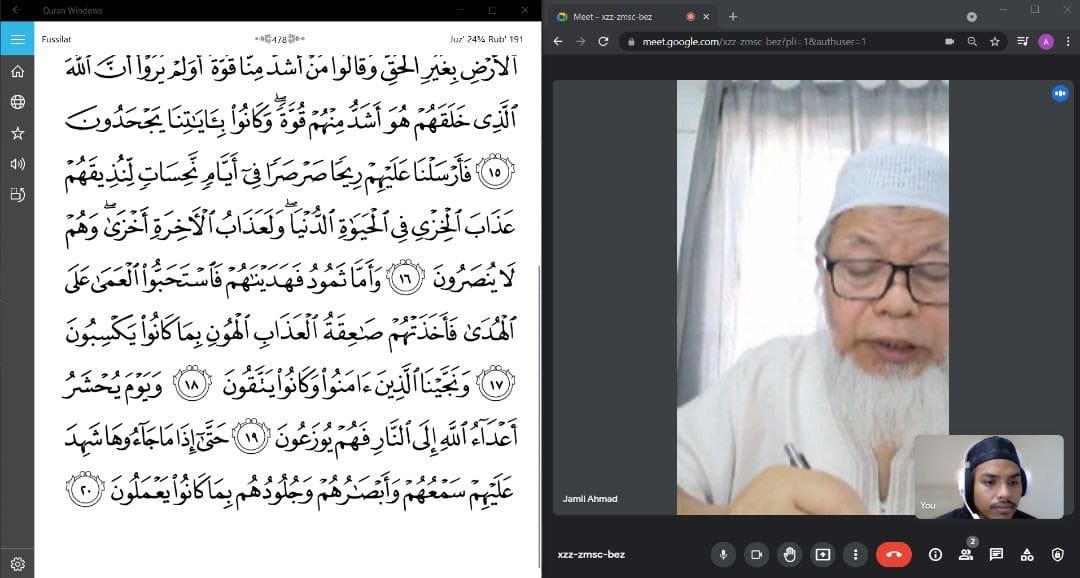Screen dimensions: 1080x578
Task: Open favorites star in the Quran sidebar
Action: pyautogui.click(x=17, y=133)
